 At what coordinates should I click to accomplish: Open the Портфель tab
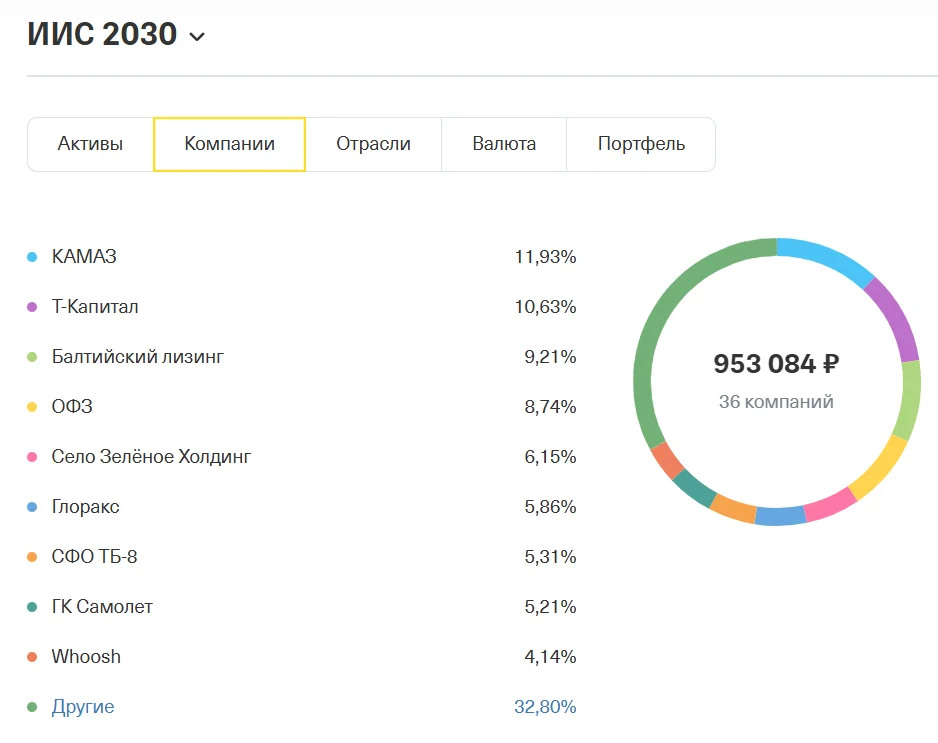pos(641,144)
